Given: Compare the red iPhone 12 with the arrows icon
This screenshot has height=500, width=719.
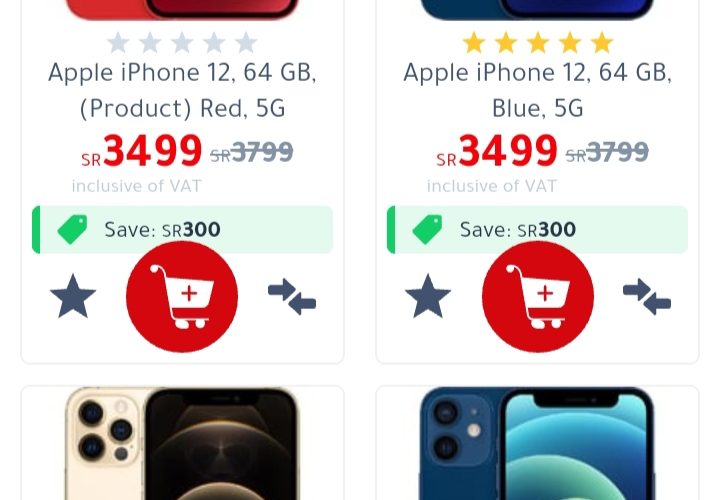Looking at the screenshot, I should coord(292,296).
